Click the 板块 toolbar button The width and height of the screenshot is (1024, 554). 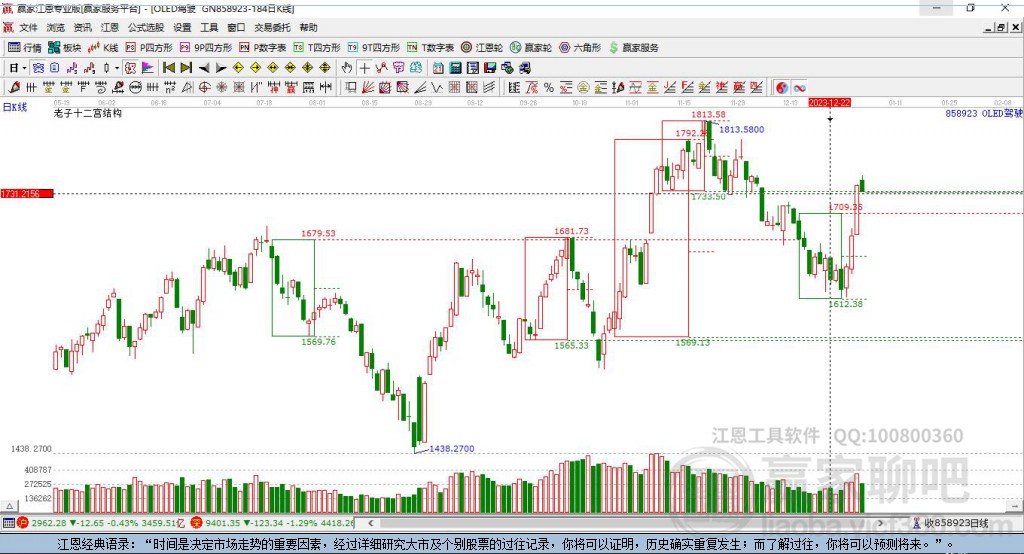(65, 48)
